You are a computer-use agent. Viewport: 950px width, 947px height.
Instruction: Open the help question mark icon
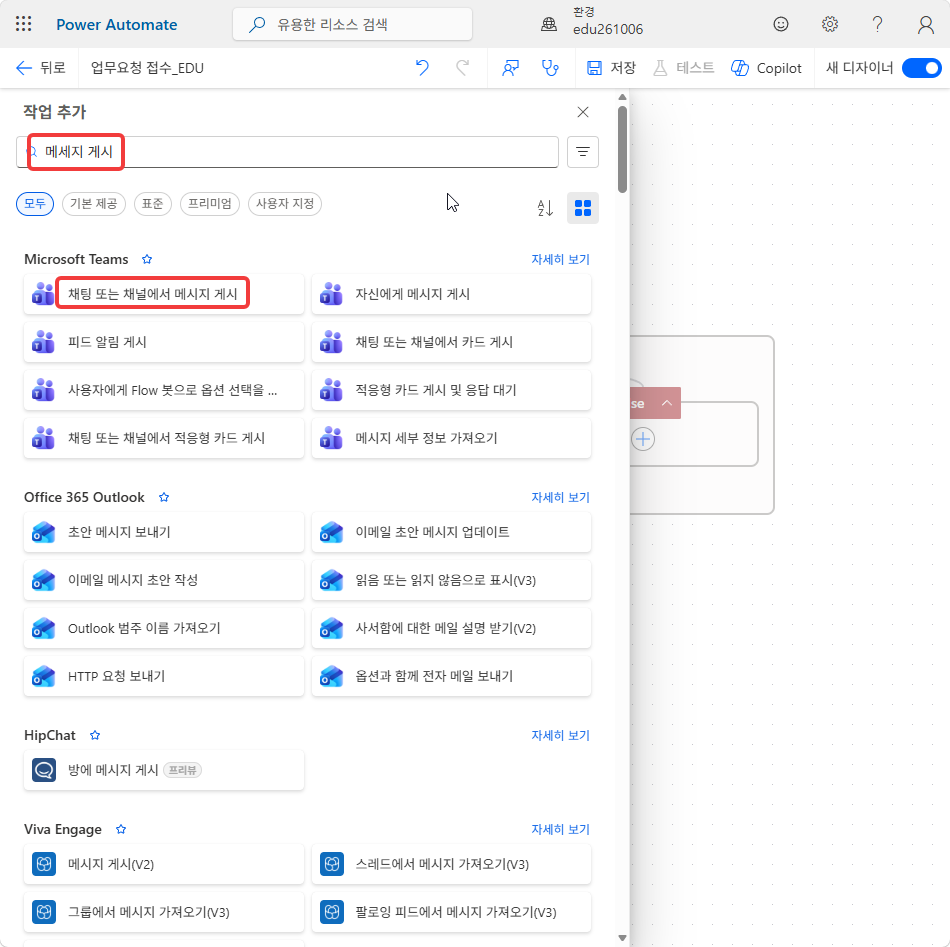(877, 24)
